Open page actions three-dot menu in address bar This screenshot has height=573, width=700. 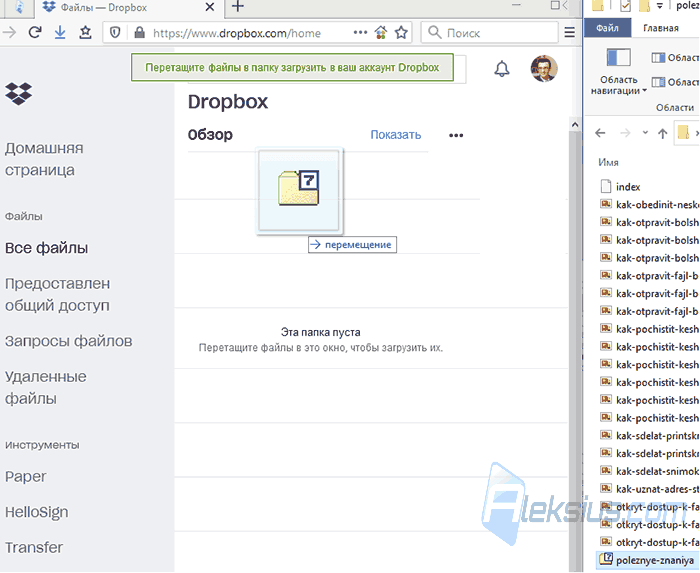360,33
